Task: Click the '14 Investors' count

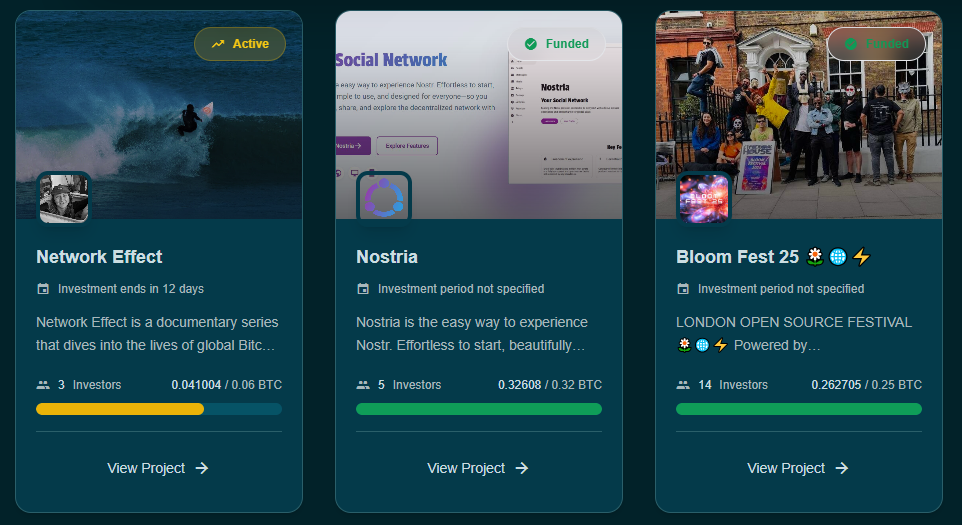Action: [733, 385]
